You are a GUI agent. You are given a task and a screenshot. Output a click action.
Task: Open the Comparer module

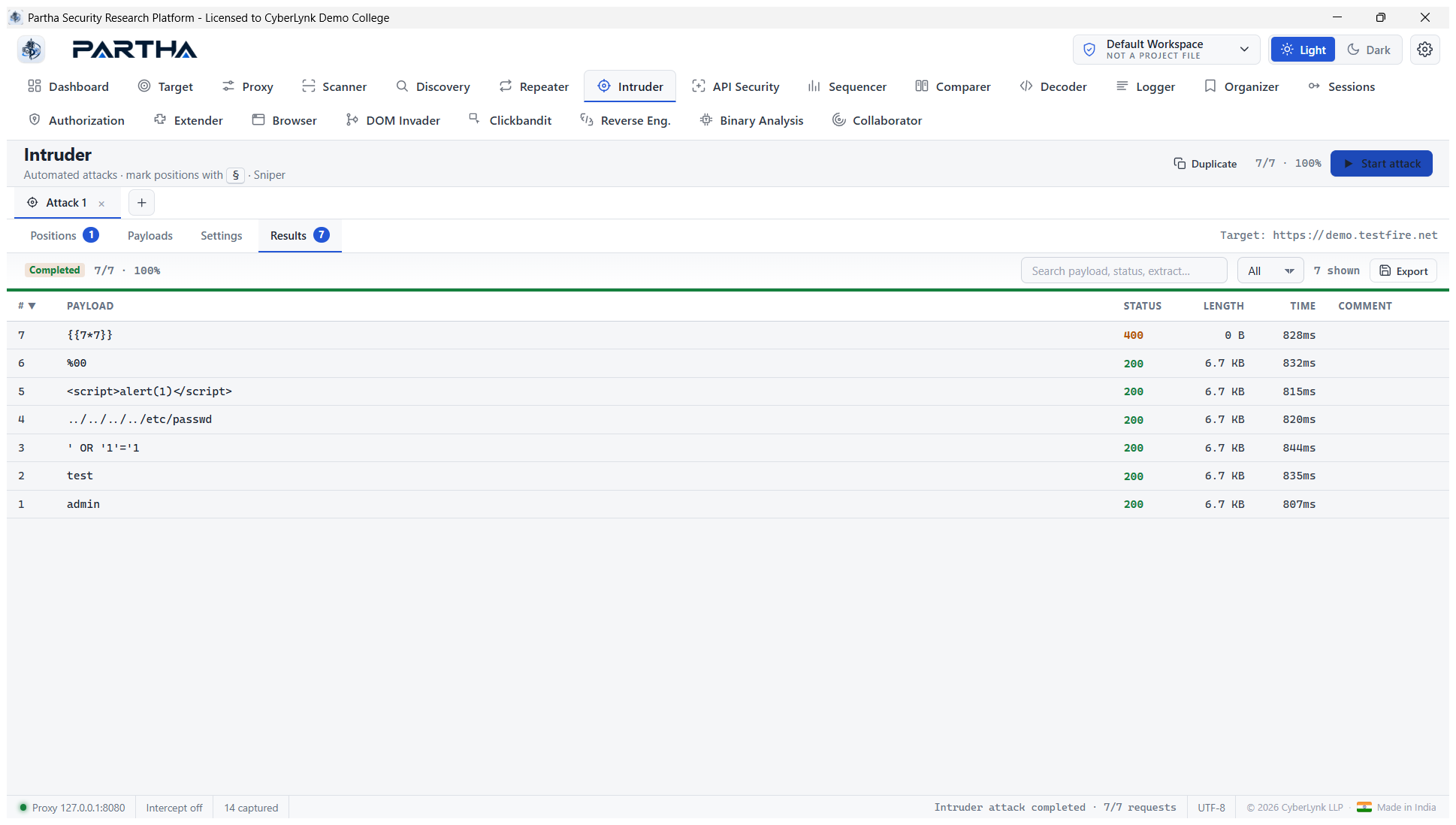(x=953, y=86)
